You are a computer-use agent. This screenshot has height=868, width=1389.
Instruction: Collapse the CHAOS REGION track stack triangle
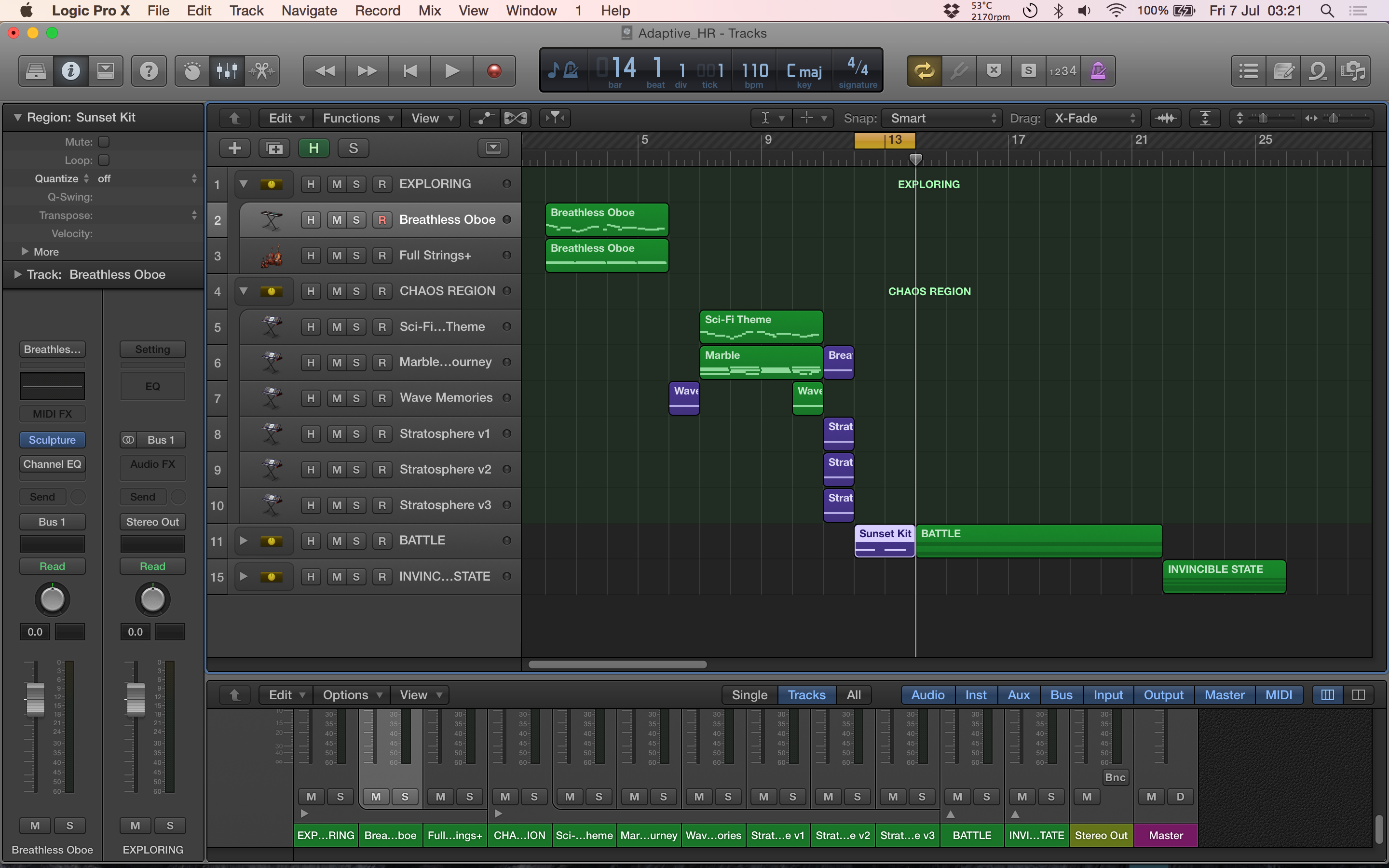(x=244, y=291)
